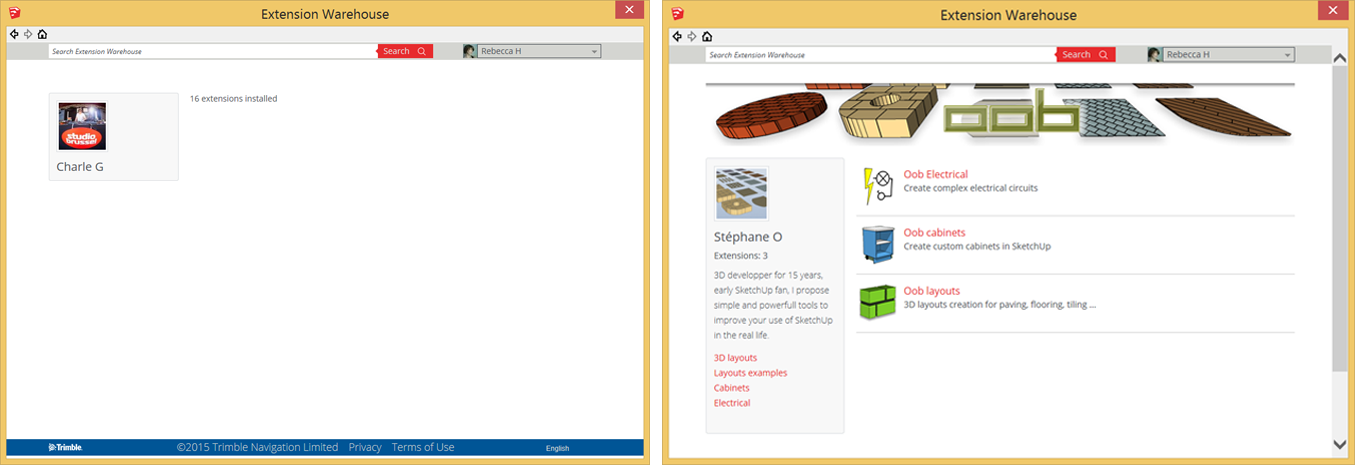Open Rebecca H dropdown in the Charle G window
Screen dimensions: 1355x465
538,51
